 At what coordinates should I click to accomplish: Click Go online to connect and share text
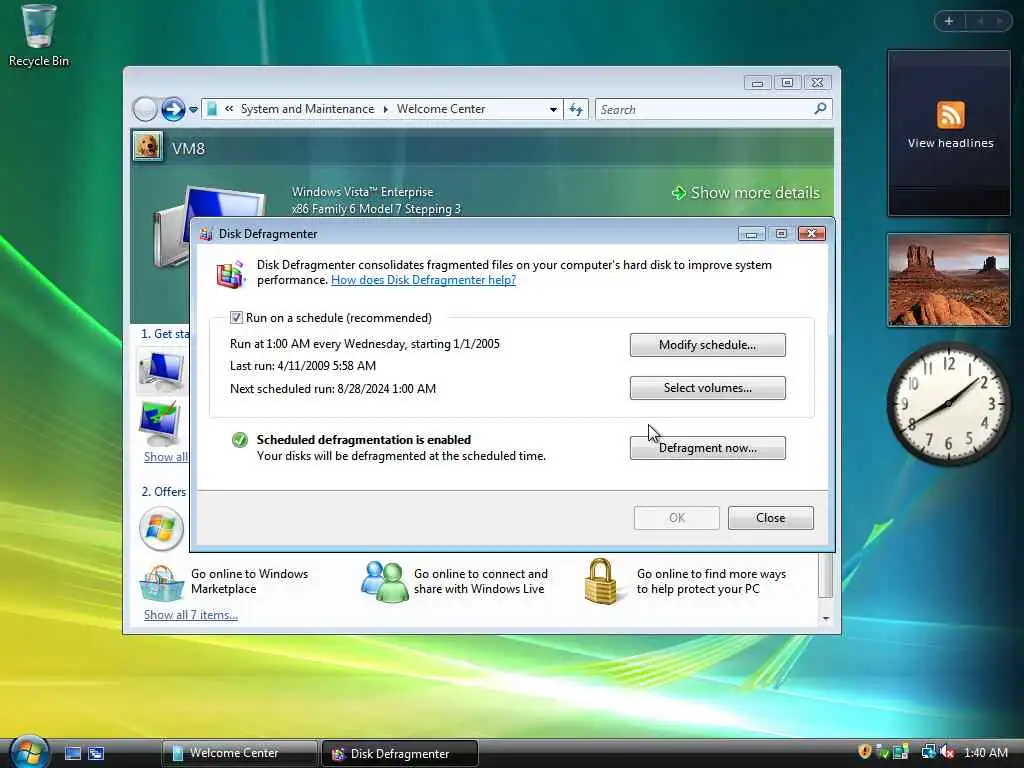[481, 581]
